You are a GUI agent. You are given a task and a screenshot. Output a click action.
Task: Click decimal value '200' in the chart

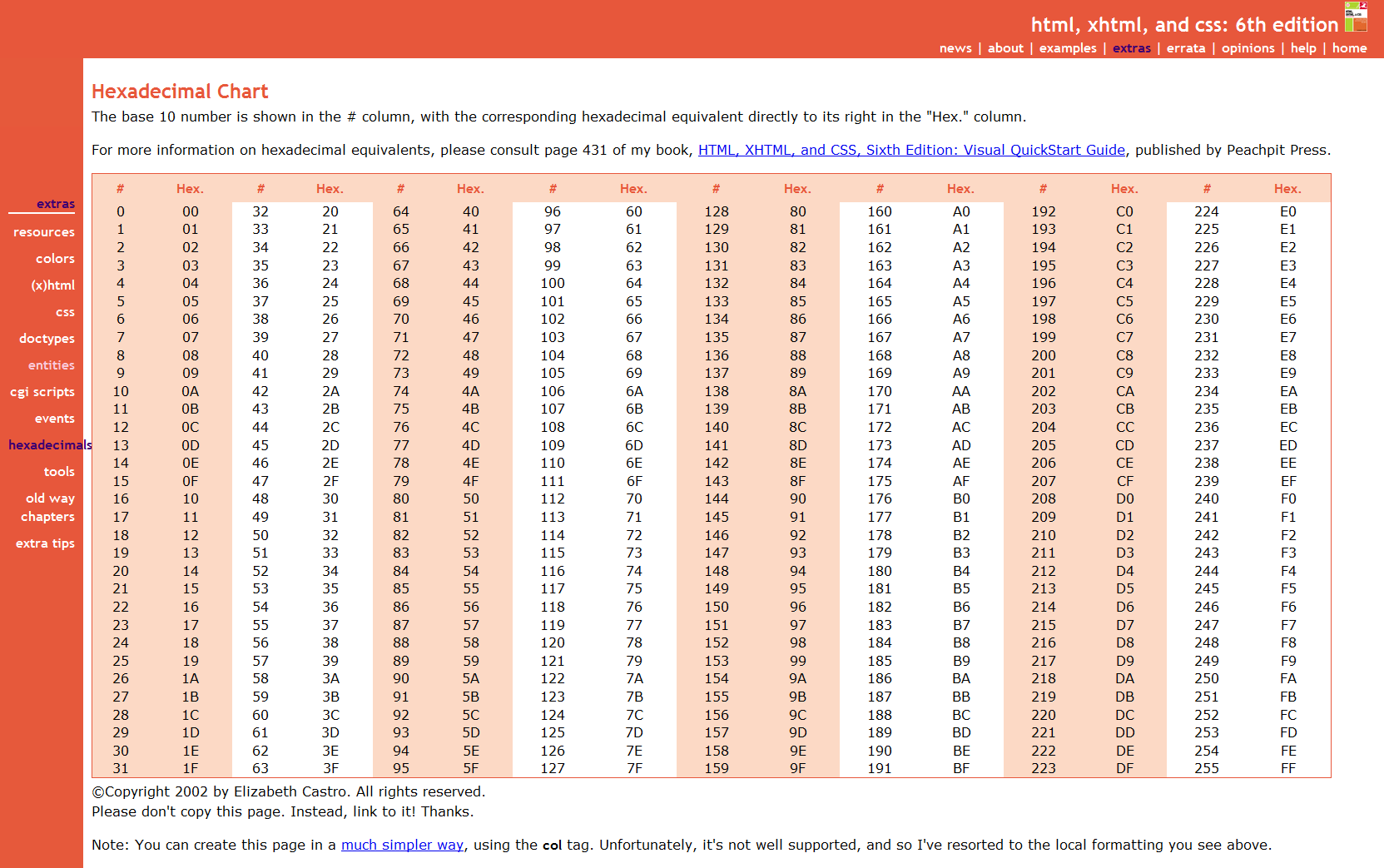pyautogui.click(x=1044, y=355)
